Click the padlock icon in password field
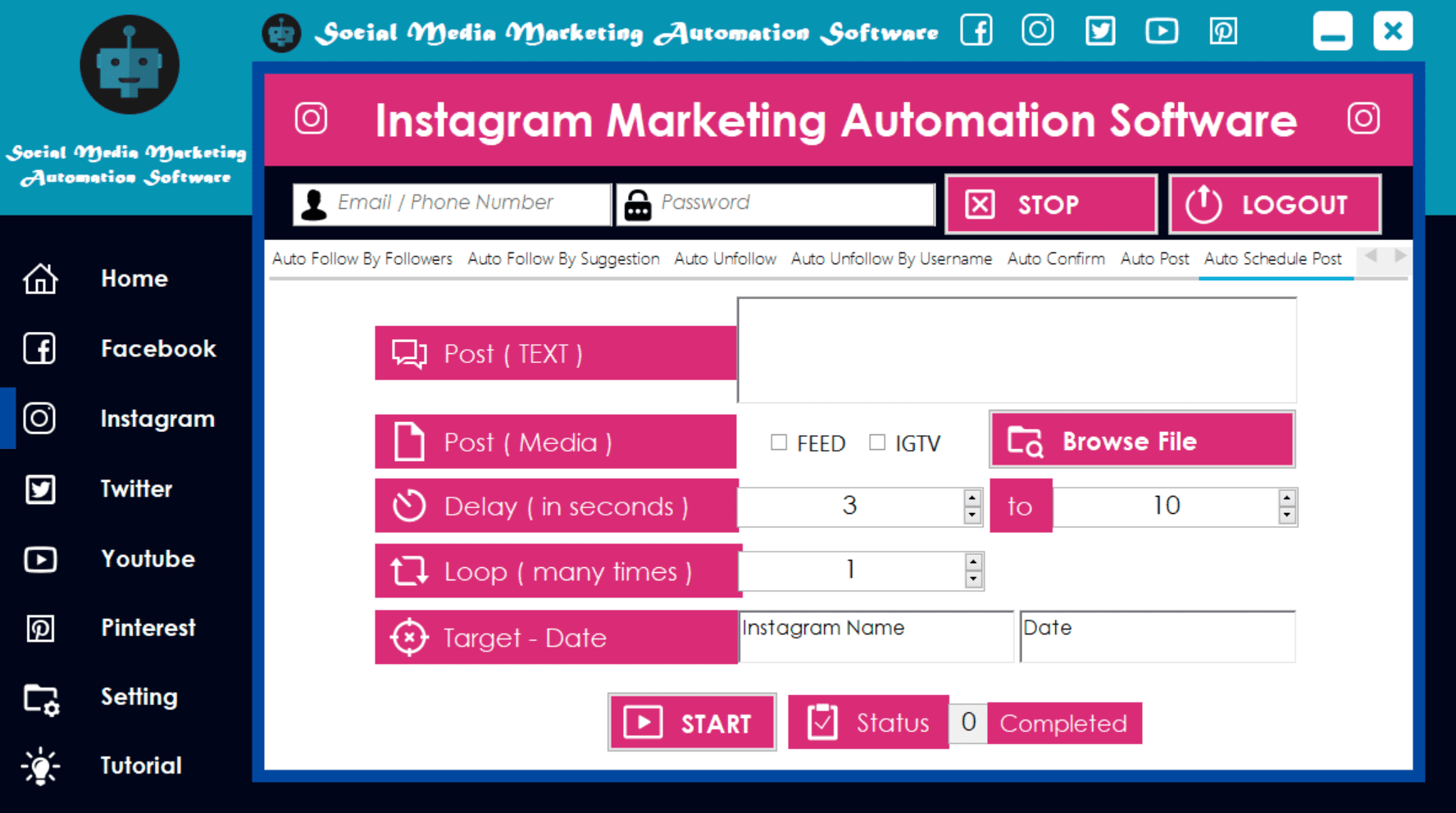The height and width of the screenshot is (813, 1456). [x=638, y=204]
